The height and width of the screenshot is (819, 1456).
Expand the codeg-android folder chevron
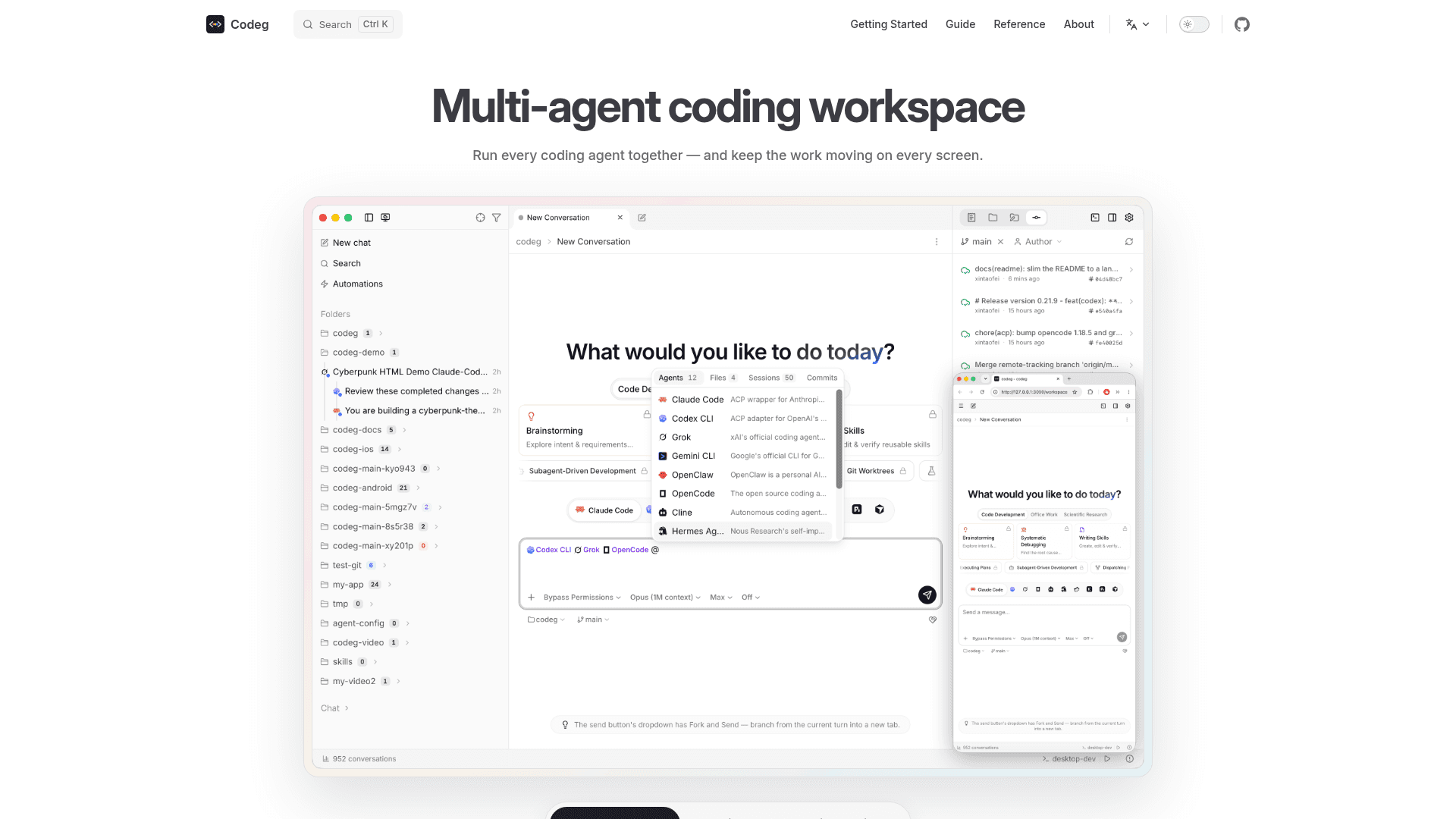click(x=418, y=488)
